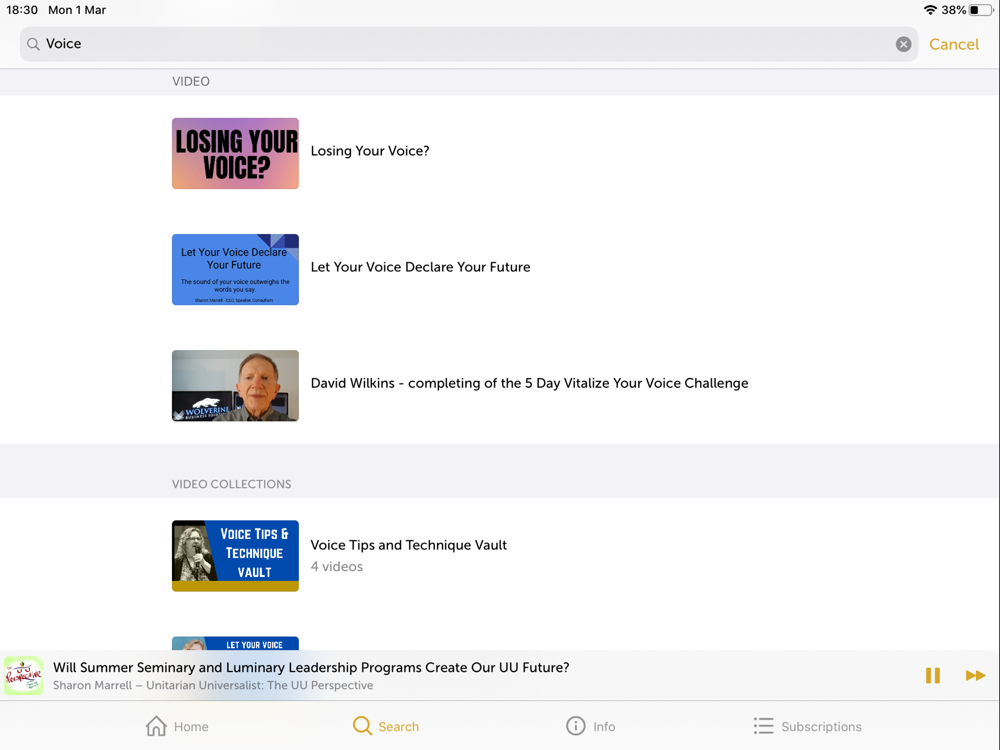Open Let Your Voice Declare thumbnail
Image resolution: width=1000 pixels, height=750 pixels.
click(235, 269)
